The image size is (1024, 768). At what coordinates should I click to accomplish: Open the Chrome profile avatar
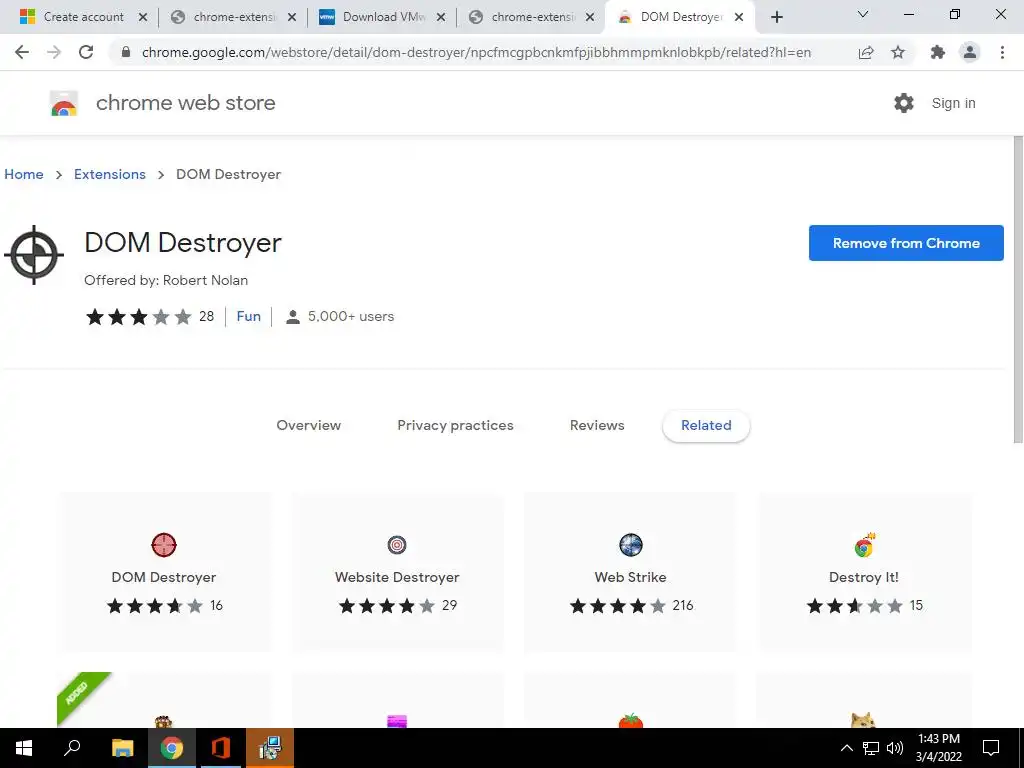pyautogui.click(x=970, y=52)
